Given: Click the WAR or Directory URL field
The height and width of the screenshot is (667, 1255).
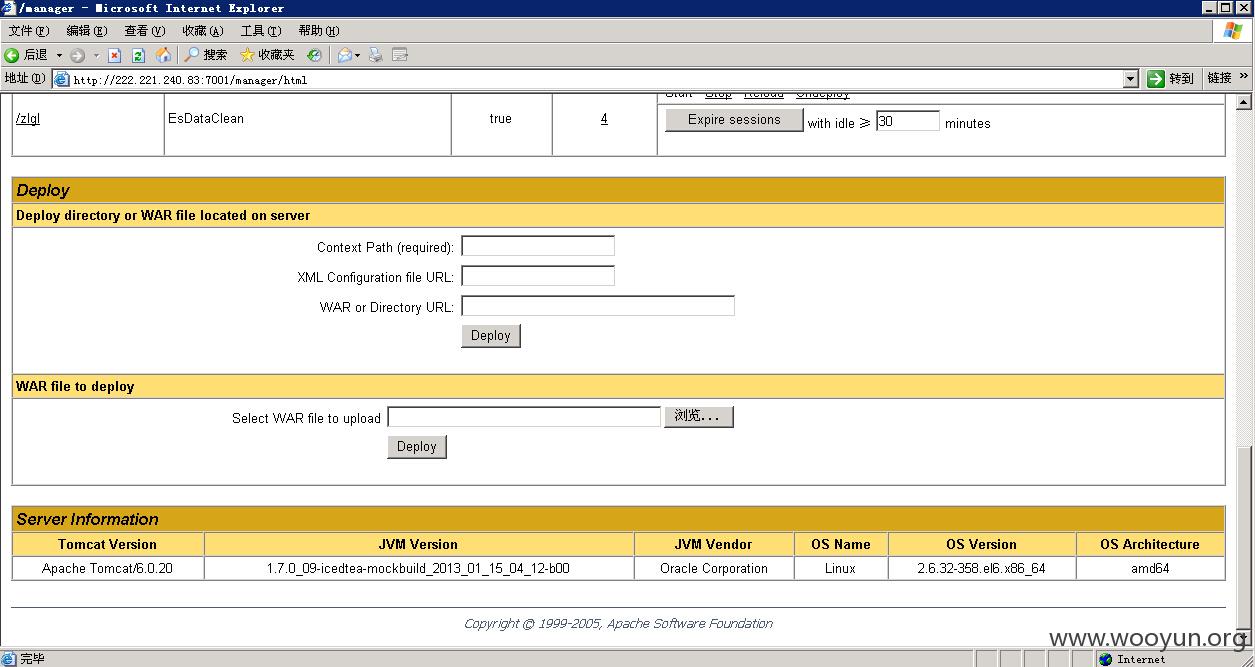Looking at the screenshot, I should tap(598, 306).
